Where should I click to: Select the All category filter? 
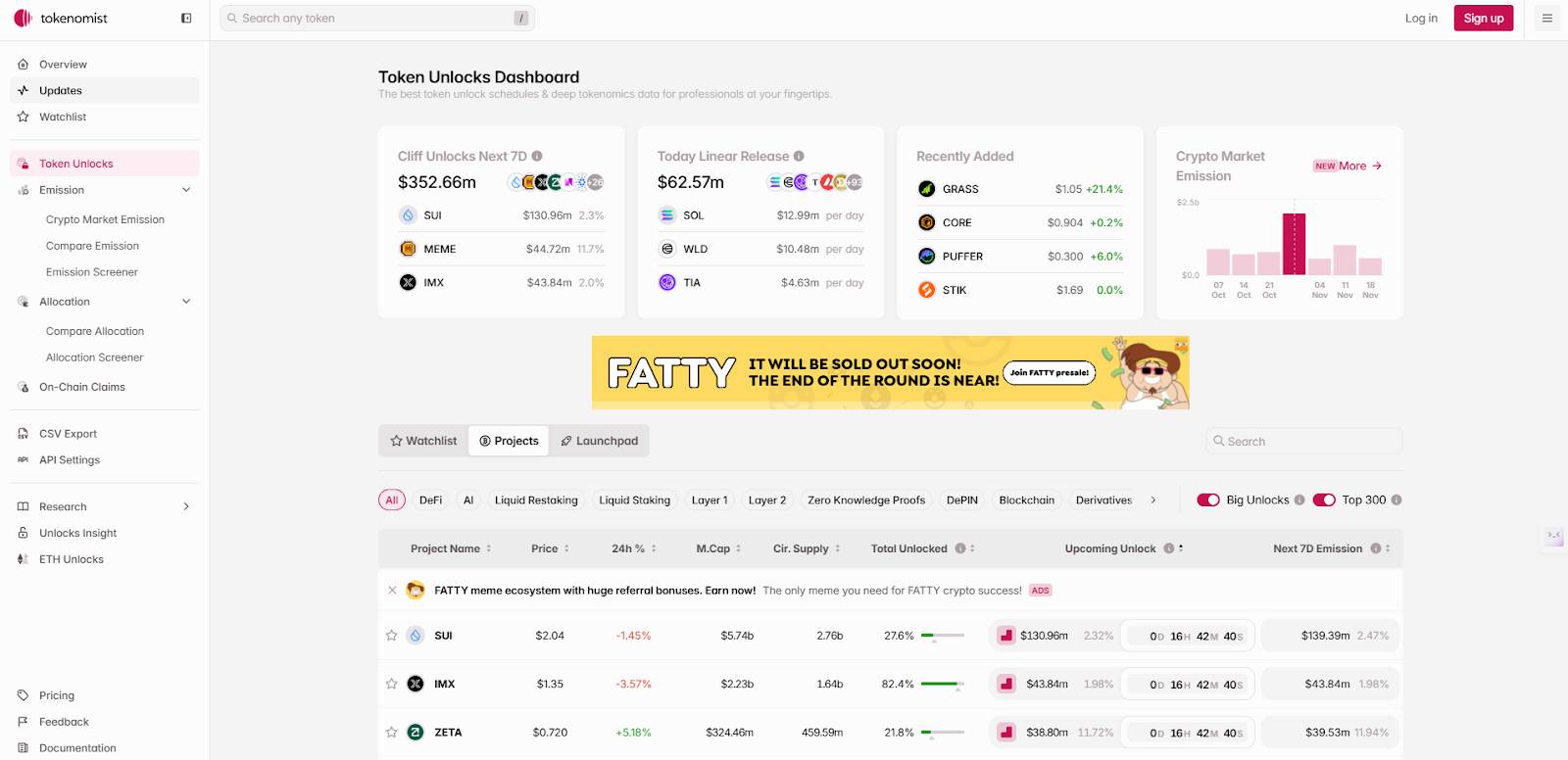[392, 499]
